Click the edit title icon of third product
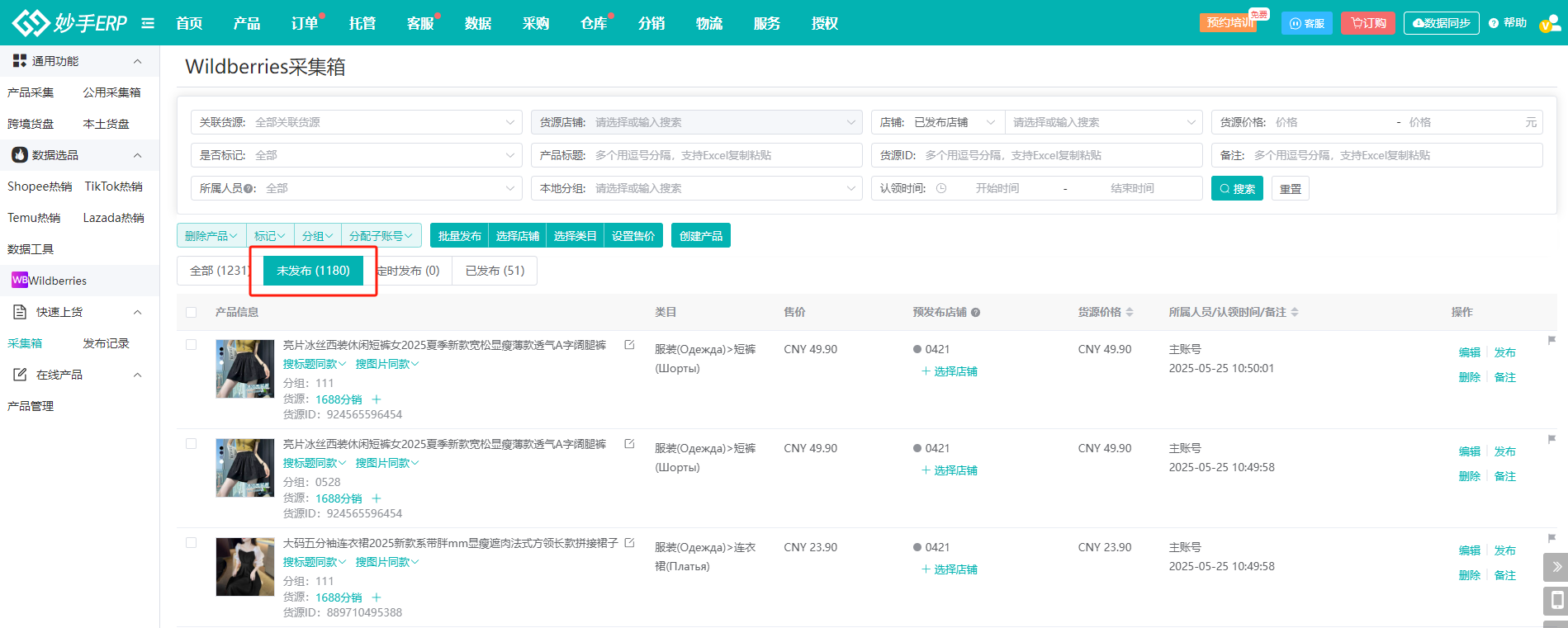This screenshot has width=1568, height=628. (x=629, y=543)
